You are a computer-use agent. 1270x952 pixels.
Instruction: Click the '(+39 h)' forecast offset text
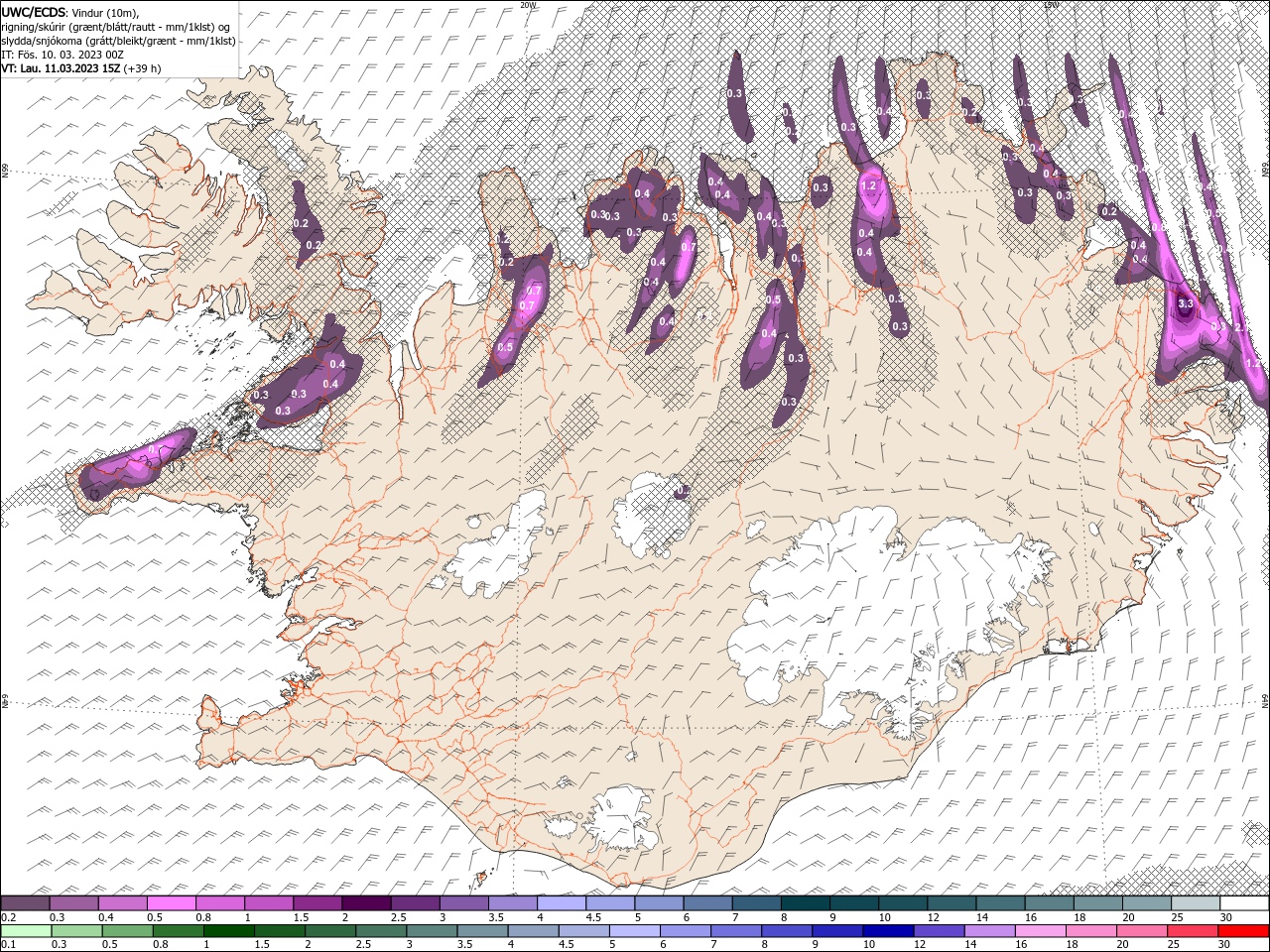(142, 68)
